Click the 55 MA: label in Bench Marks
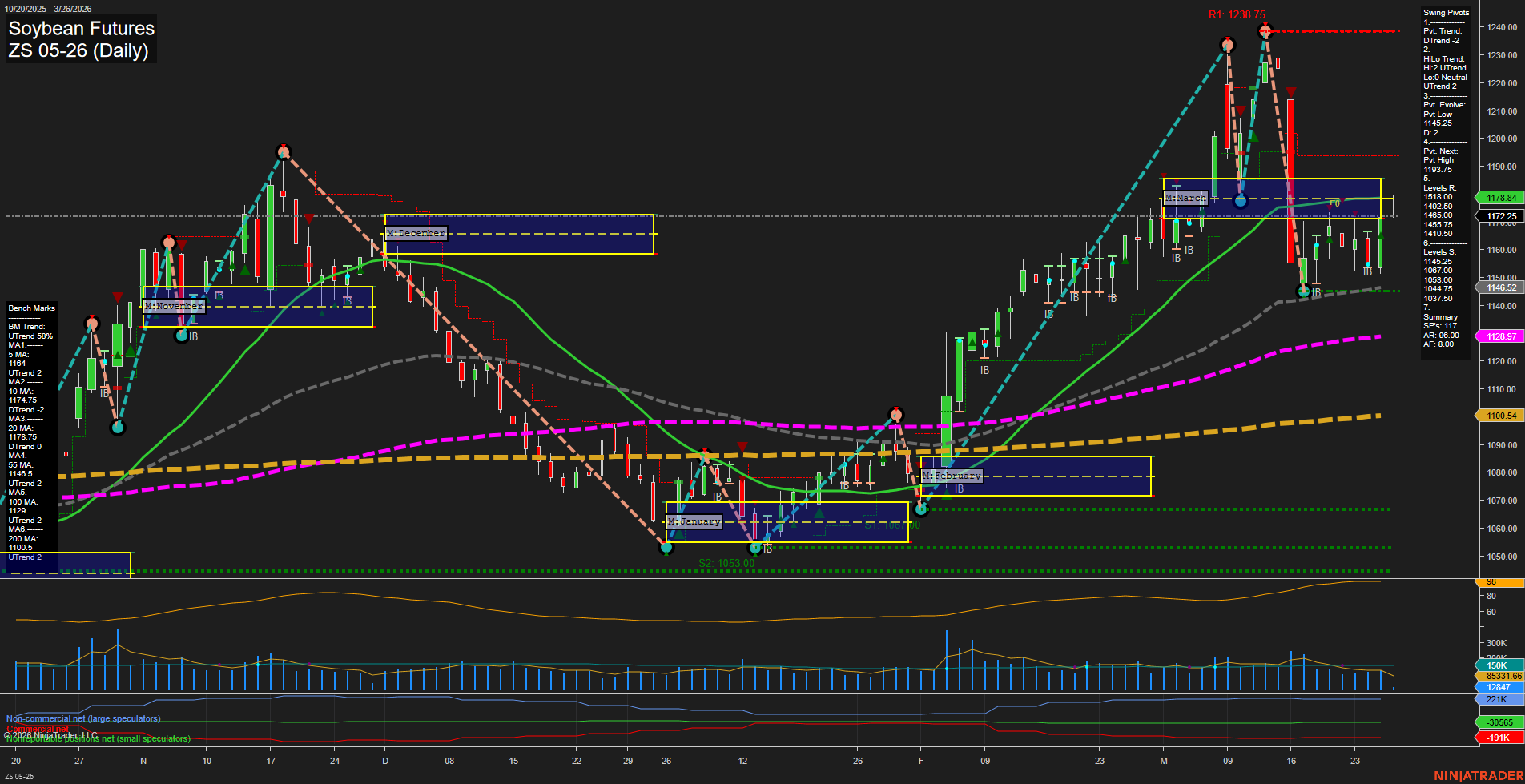1525x784 pixels. [x=21, y=465]
